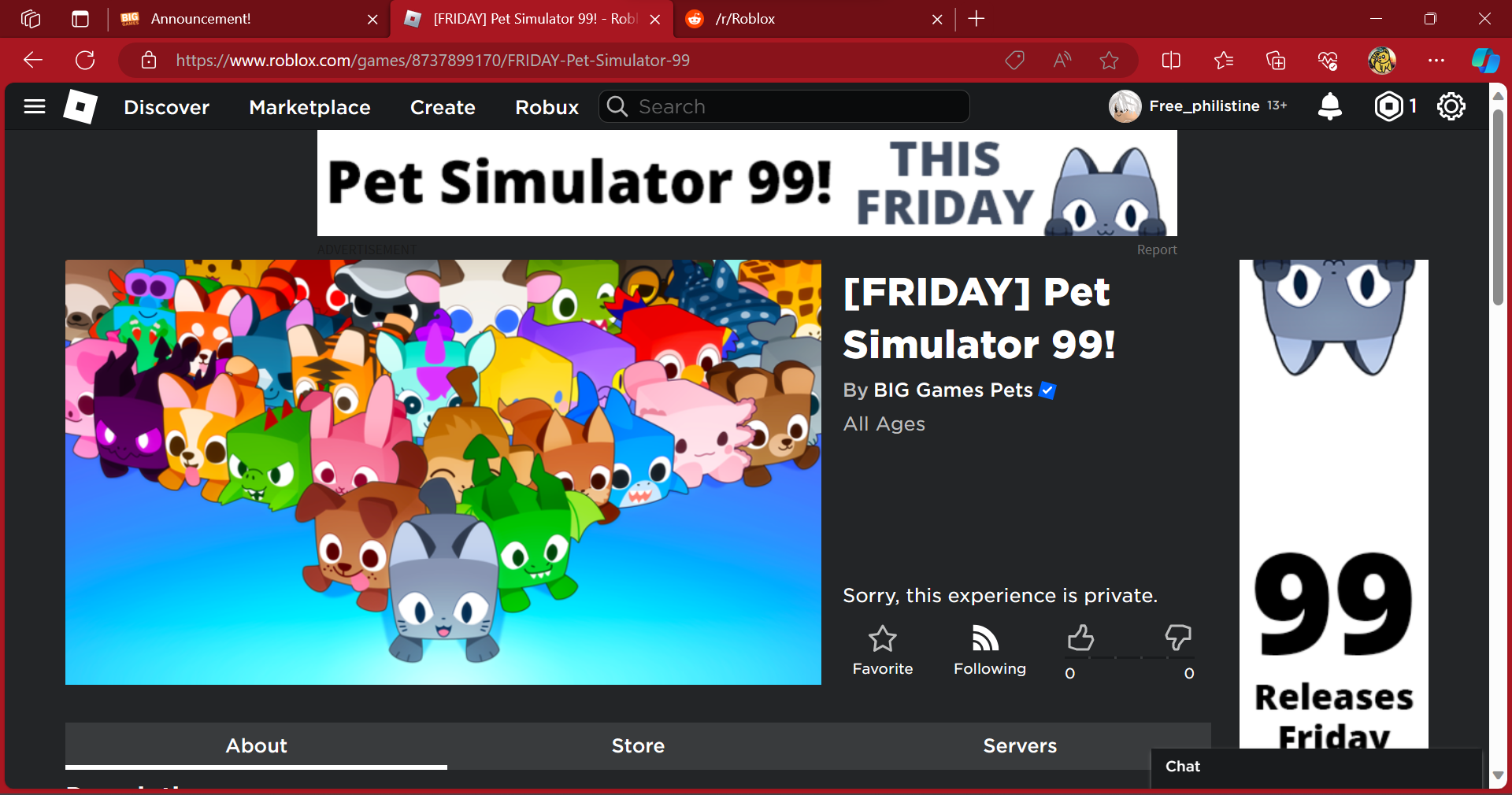This screenshot has height=795, width=1512.
Task: Switch to the Servers tab
Action: [x=1020, y=745]
